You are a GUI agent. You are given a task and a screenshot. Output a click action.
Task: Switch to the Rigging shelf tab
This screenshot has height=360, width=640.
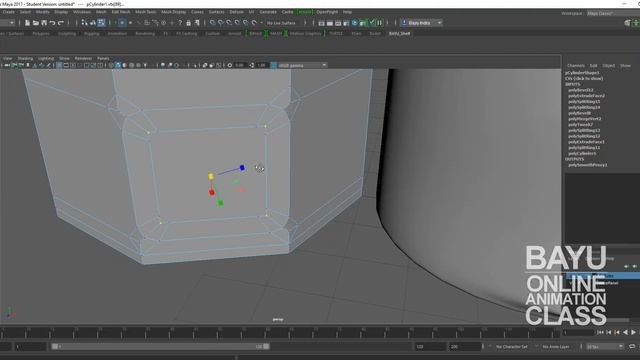91,33
